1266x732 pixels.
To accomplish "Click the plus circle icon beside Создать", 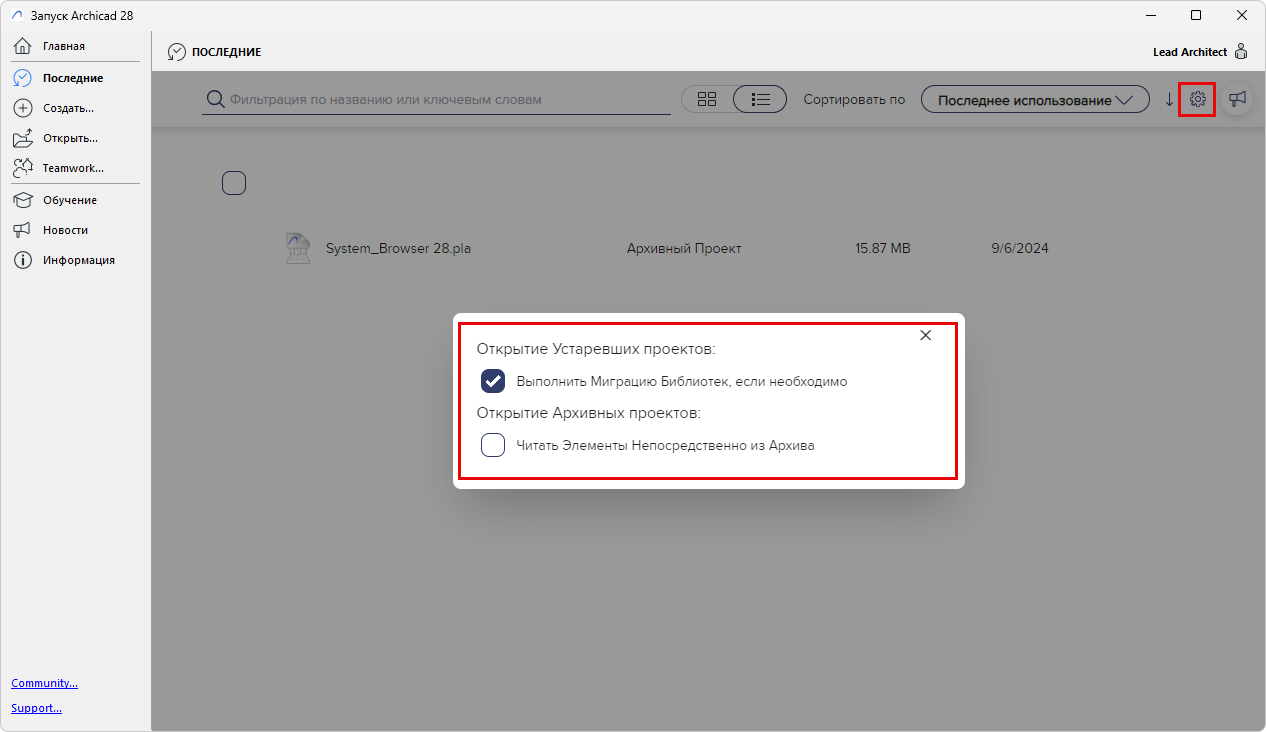I will 22,108.
